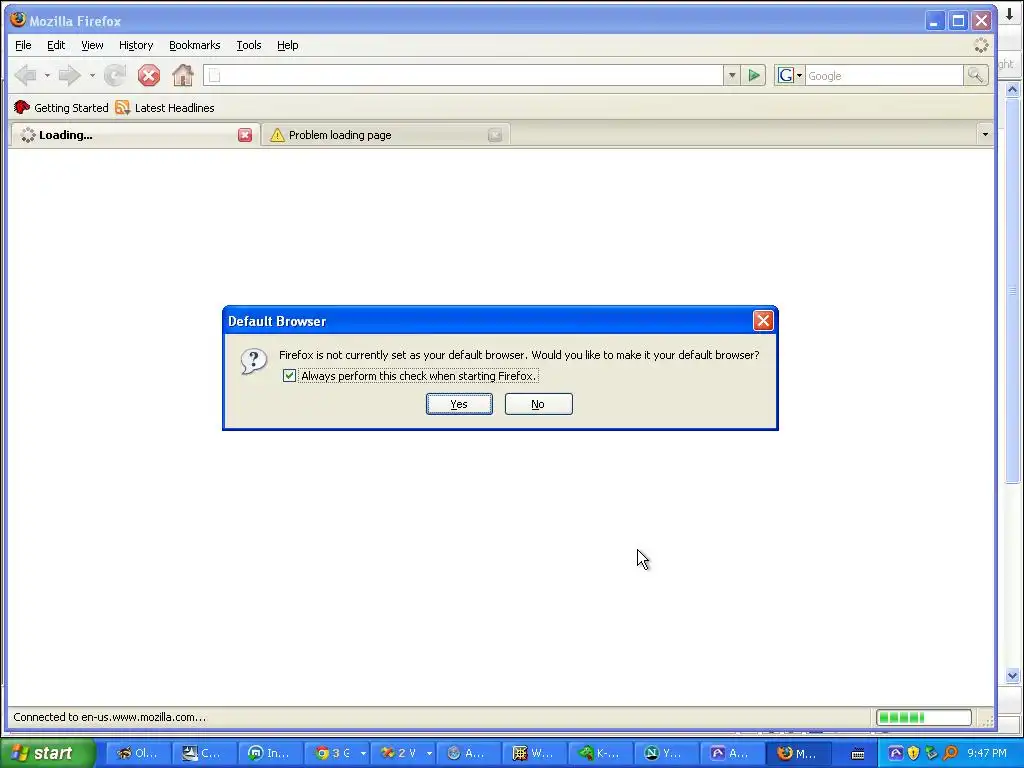Open the Tools menu
The height and width of the screenshot is (768, 1024).
(249, 45)
